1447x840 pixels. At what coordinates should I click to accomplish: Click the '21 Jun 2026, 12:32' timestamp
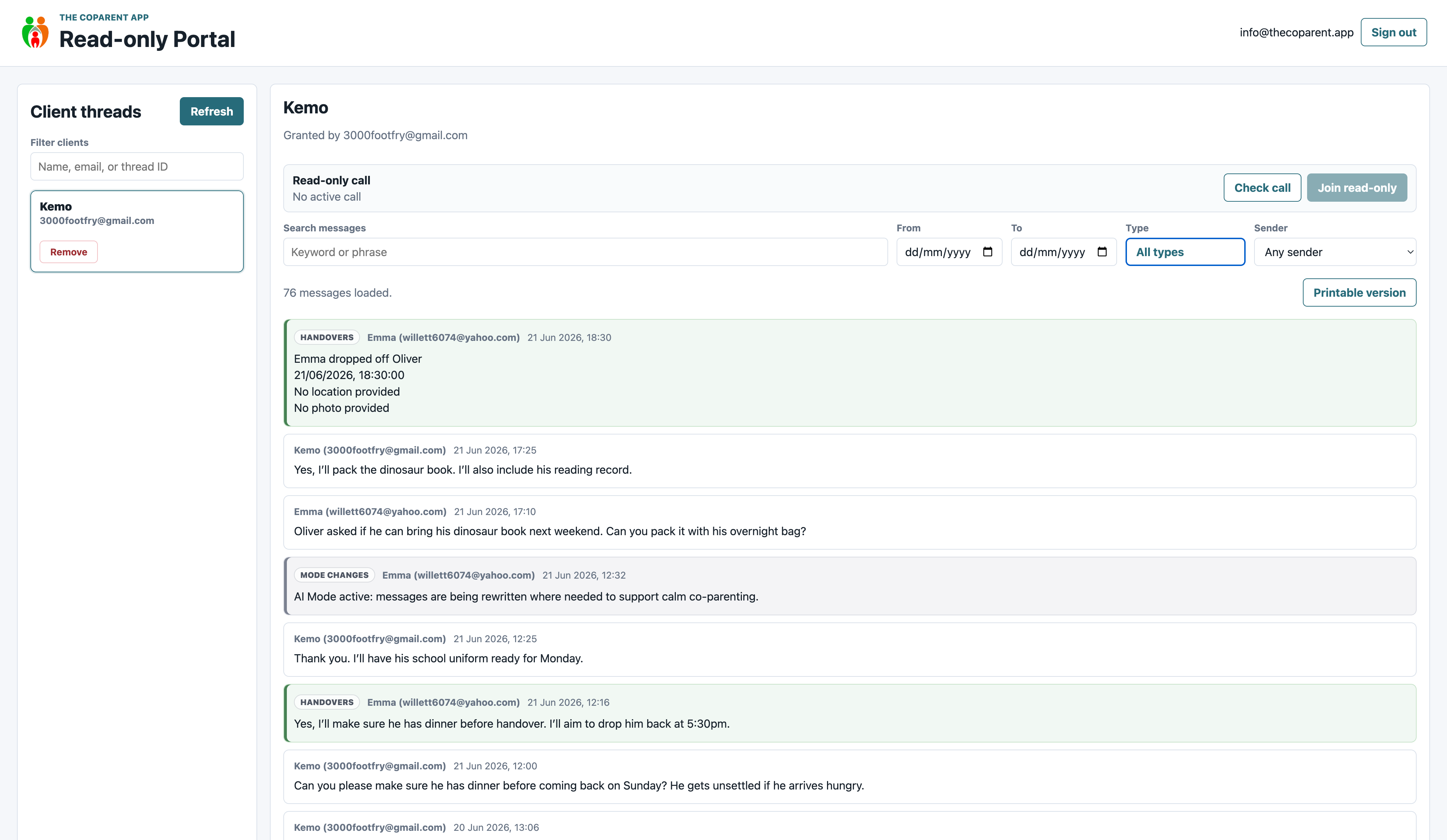584,575
